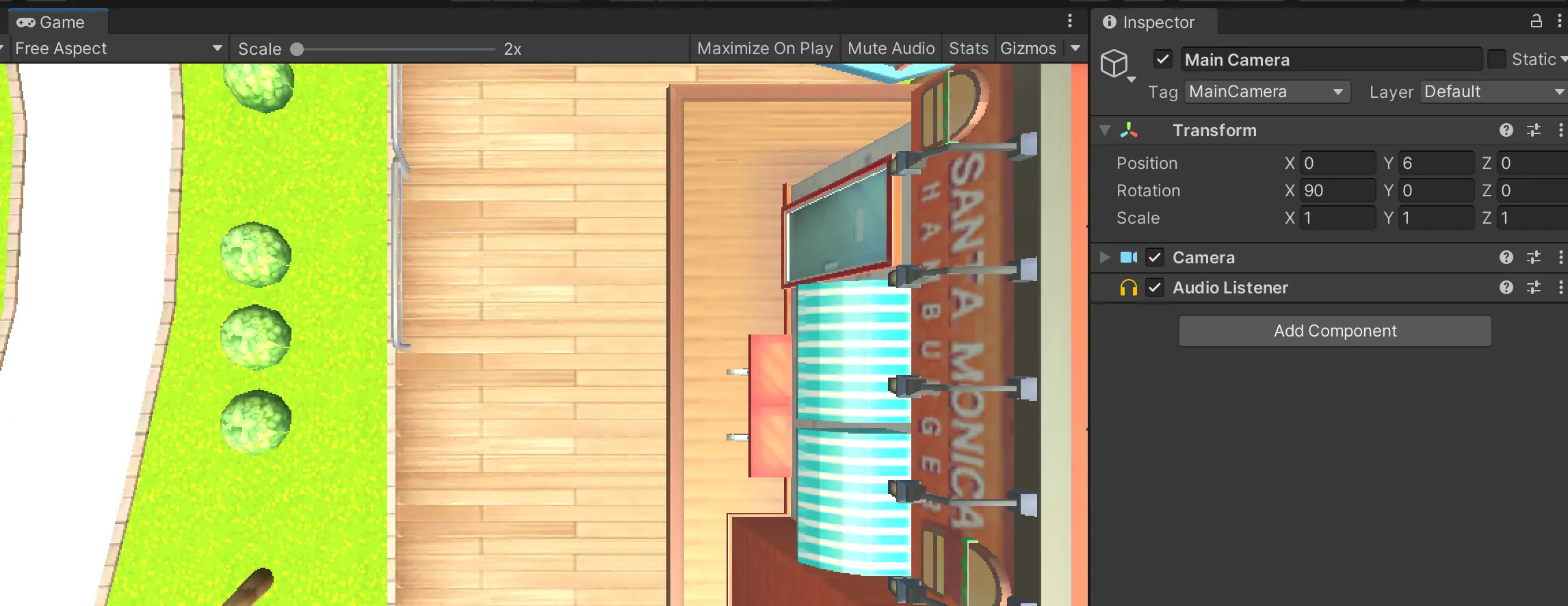The height and width of the screenshot is (606, 1568).
Task: Click the Position Y field showing 6
Action: point(1435,163)
